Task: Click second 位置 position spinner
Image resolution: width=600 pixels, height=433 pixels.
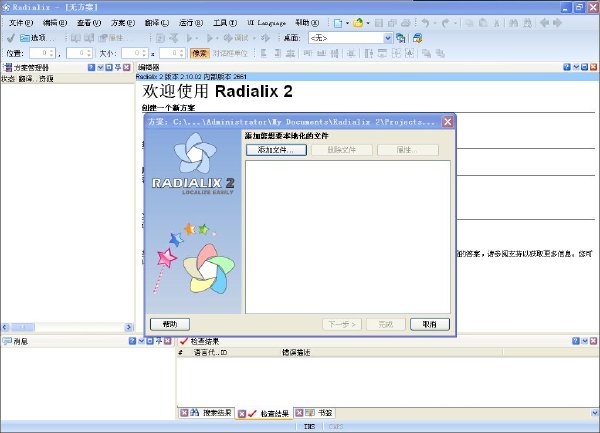Action: pos(79,53)
